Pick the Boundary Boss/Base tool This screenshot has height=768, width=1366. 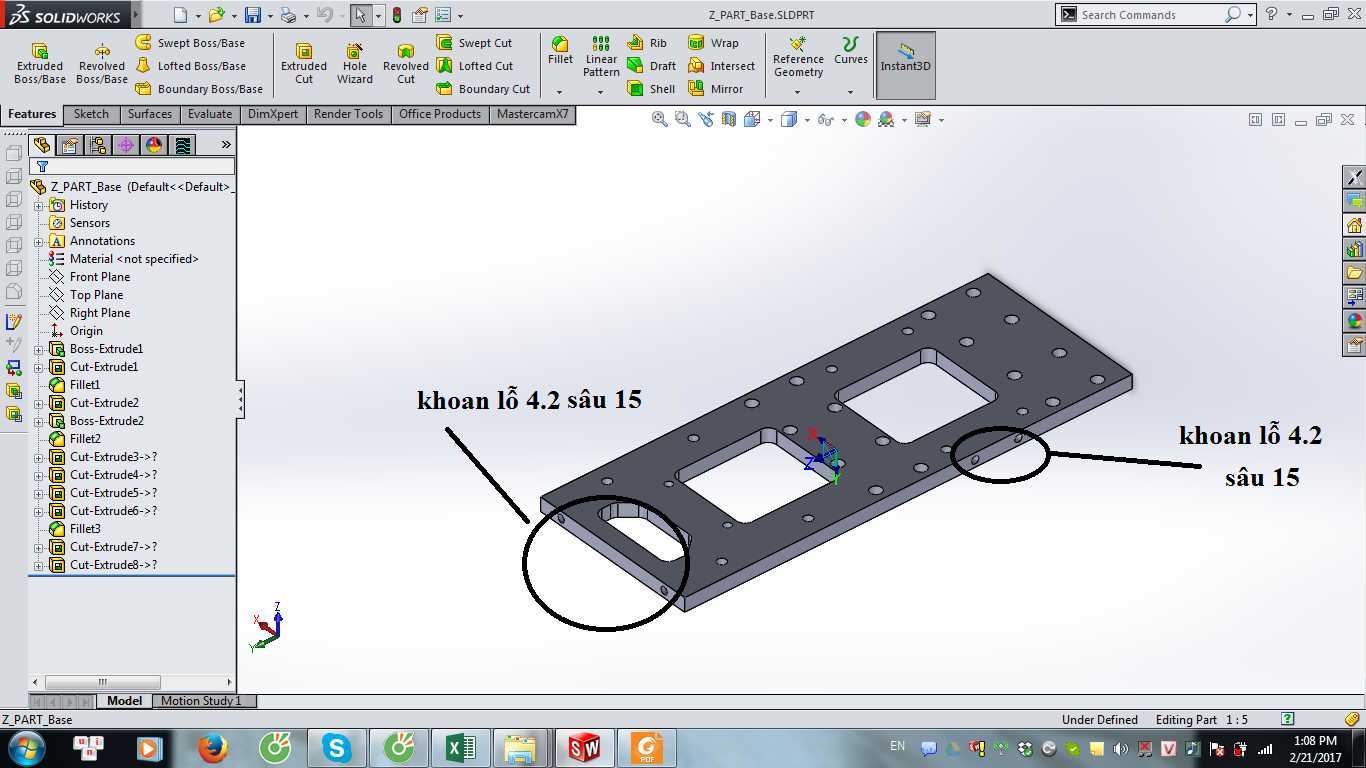199,89
